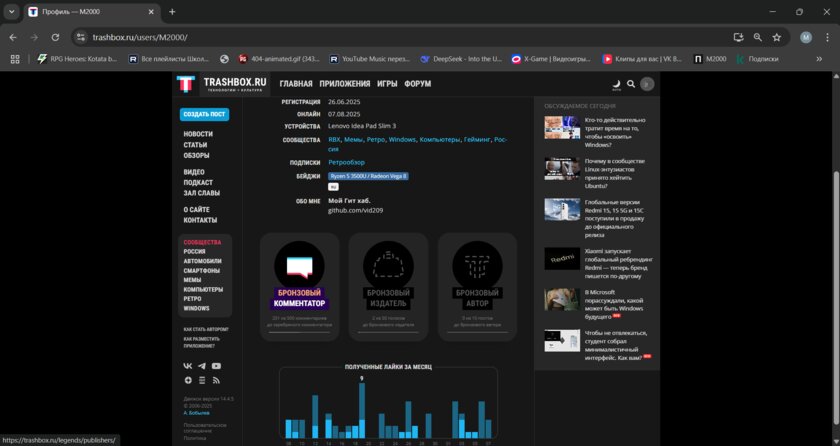Image resolution: width=840 pixels, height=446 pixels.
Task: Open the VK social icon in sidebar
Action: [x=188, y=366]
